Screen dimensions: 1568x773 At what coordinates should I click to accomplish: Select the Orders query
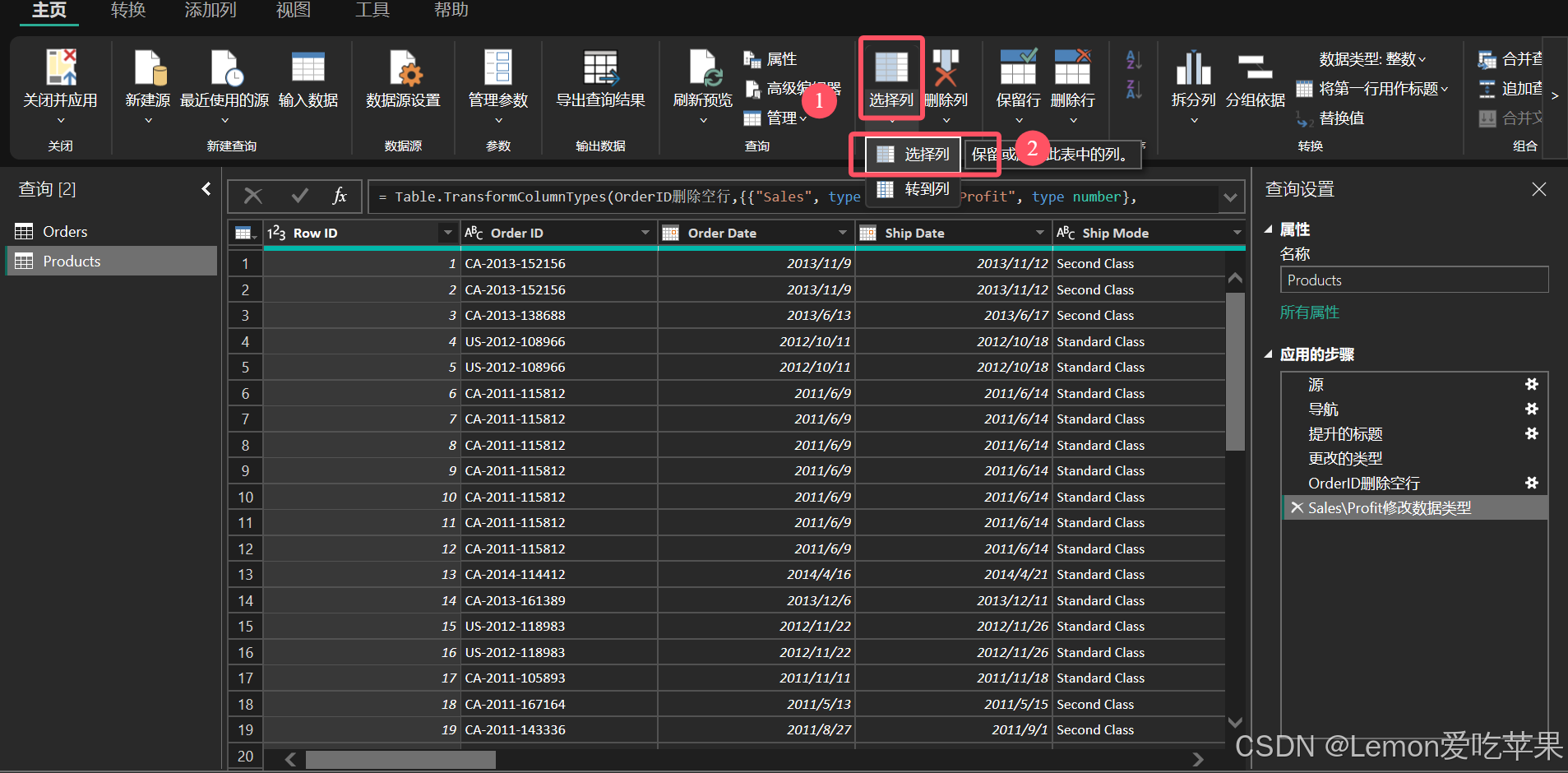click(x=111, y=232)
